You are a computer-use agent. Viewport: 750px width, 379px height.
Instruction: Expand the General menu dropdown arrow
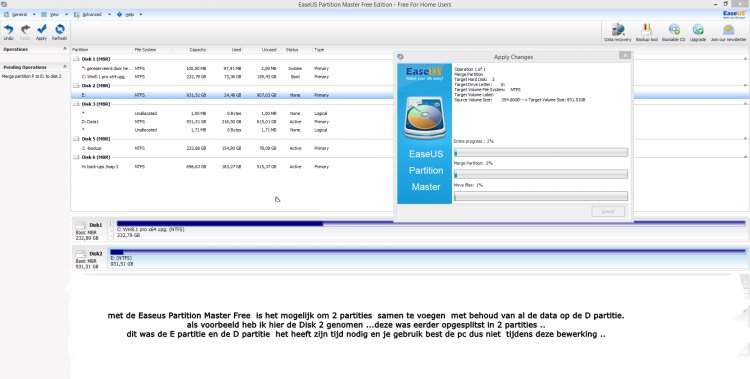34,14
